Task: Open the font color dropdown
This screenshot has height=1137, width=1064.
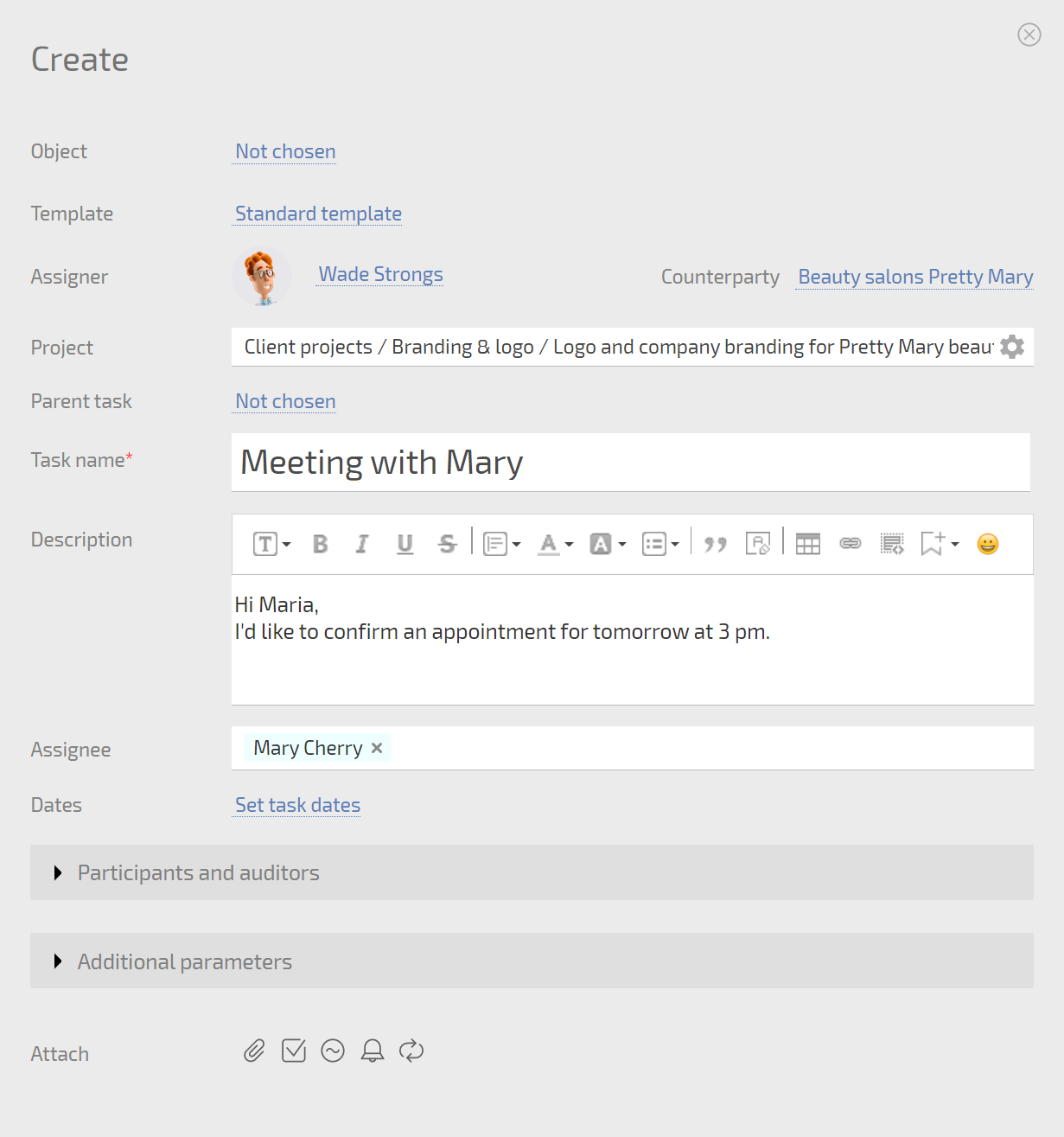Action: point(556,544)
